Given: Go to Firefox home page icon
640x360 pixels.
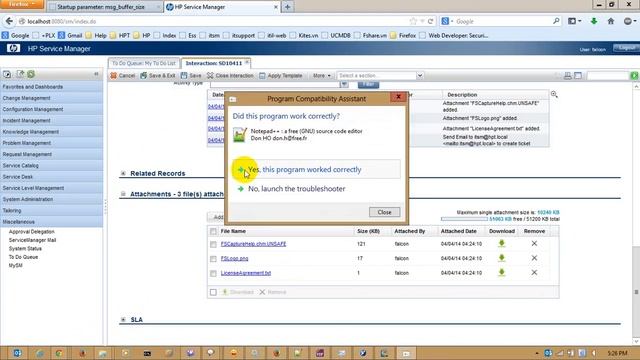Looking at the screenshot, I should tap(611, 21).
